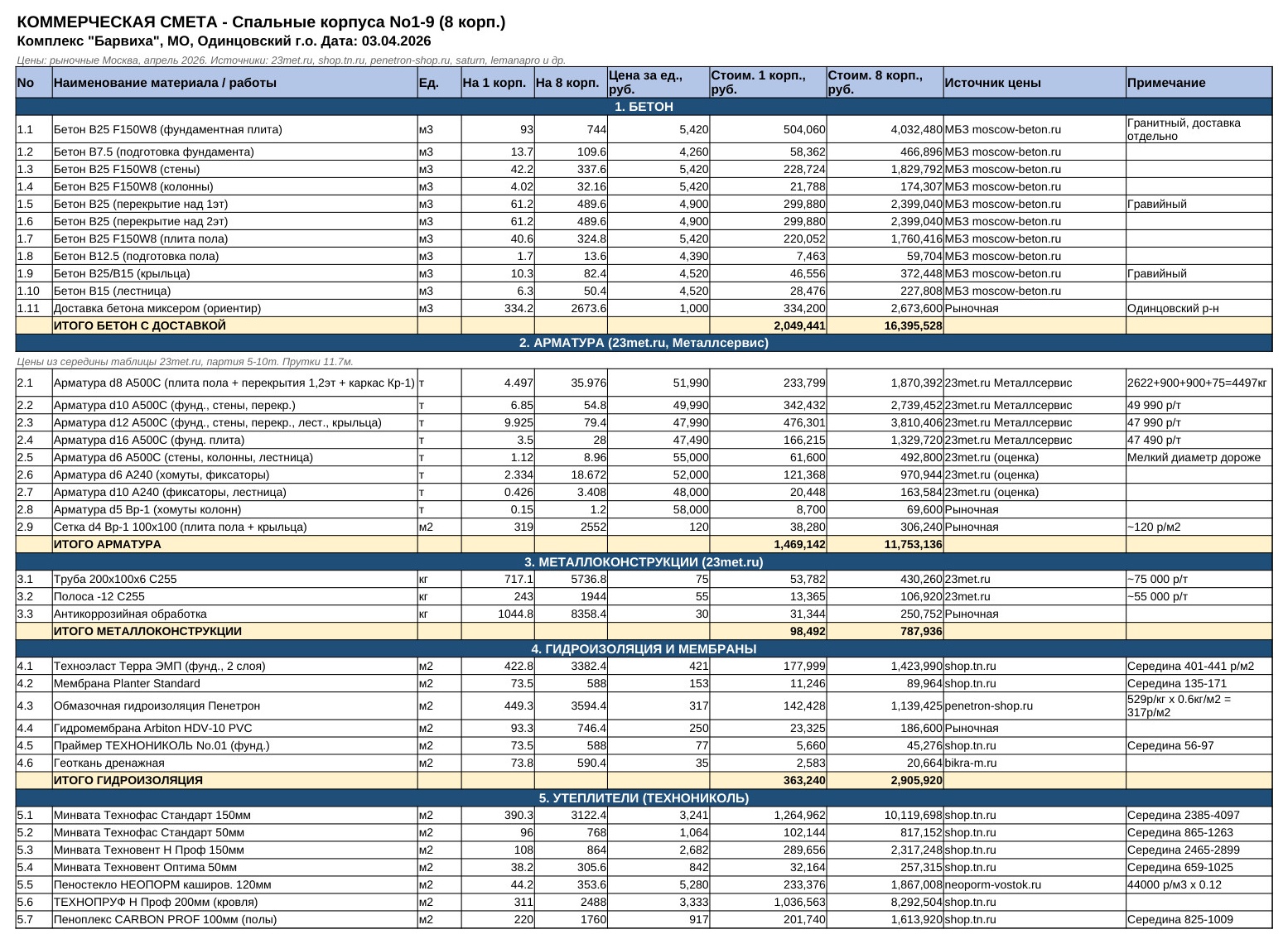The height and width of the screenshot is (944, 1288).
Task: Click the "КОММЕРЧЕСКАЯ СМЕТА" title line
Action: (261, 22)
